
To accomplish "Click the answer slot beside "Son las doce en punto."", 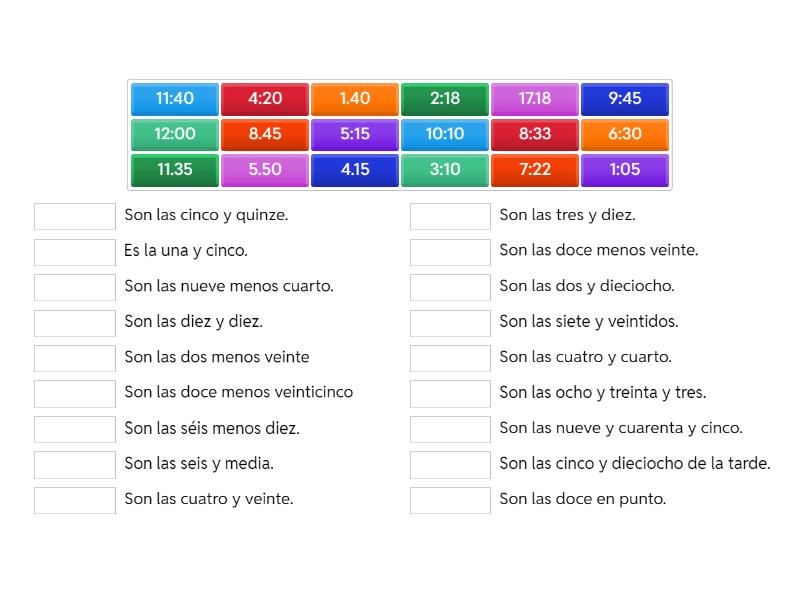I will click(x=449, y=498).
